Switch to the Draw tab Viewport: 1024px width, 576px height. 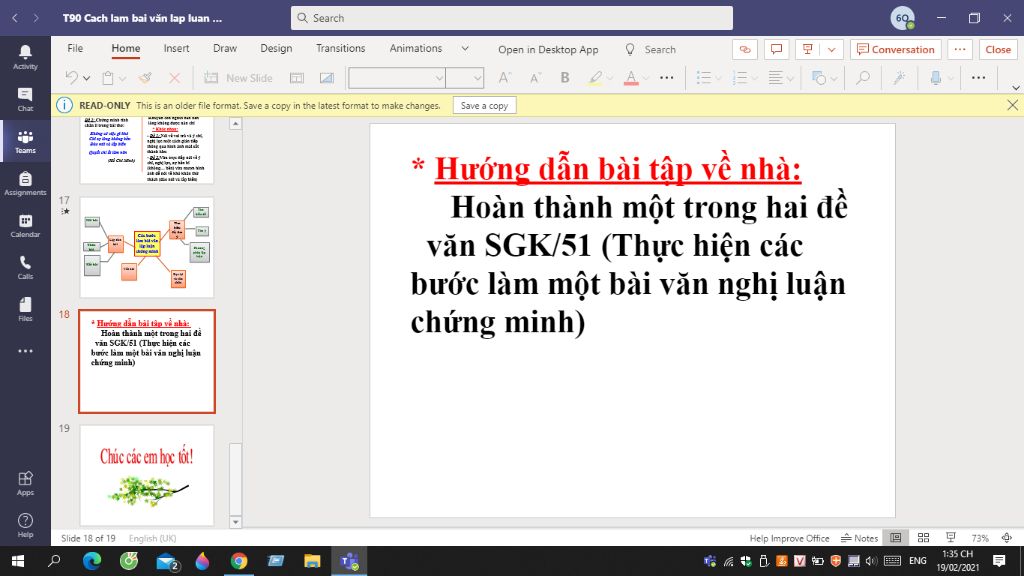coord(225,48)
